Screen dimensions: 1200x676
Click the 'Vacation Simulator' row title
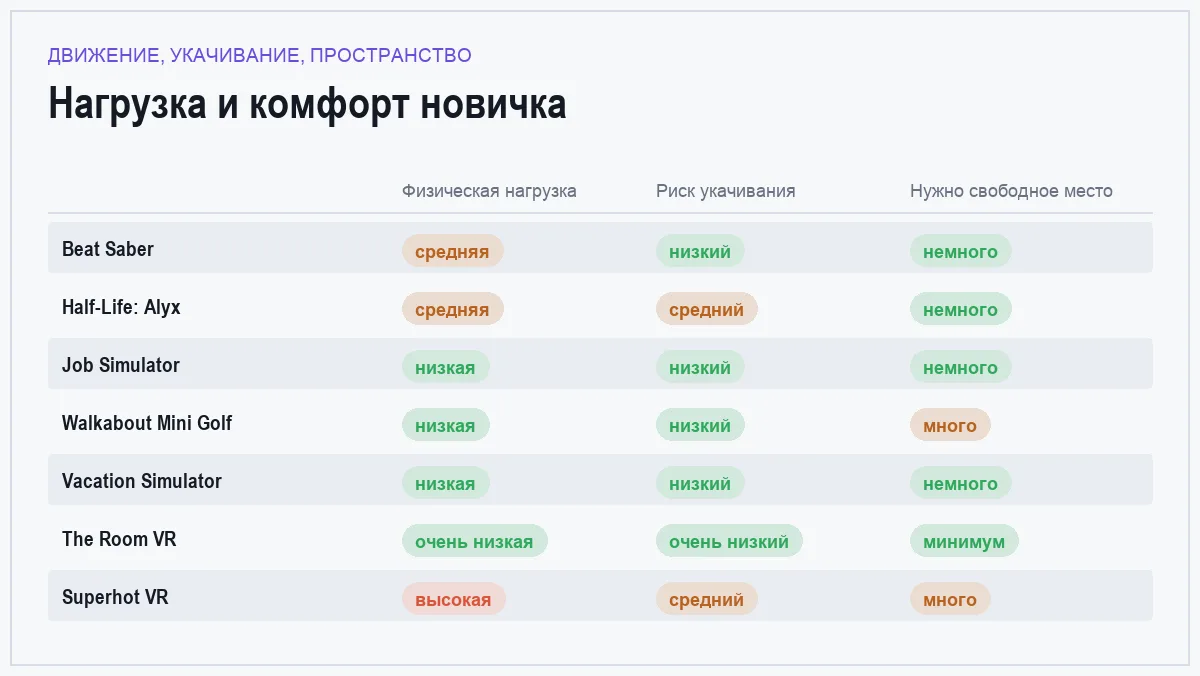pyautogui.click(x=142, y=481)
